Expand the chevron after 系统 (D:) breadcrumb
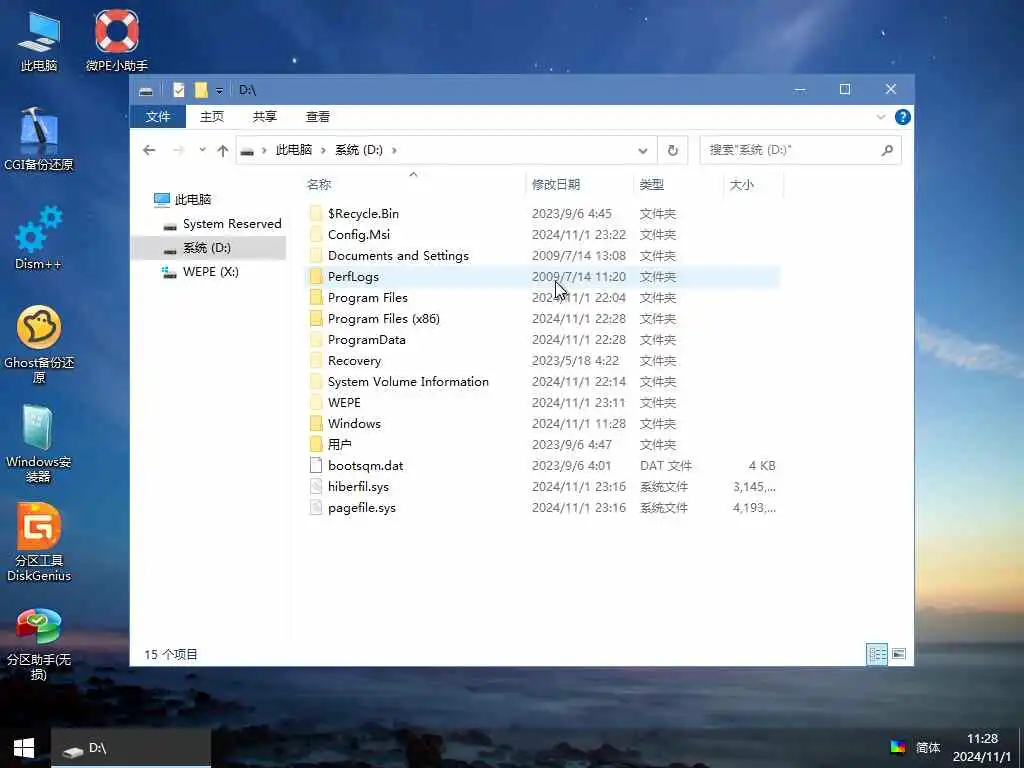 coord(394,150)
